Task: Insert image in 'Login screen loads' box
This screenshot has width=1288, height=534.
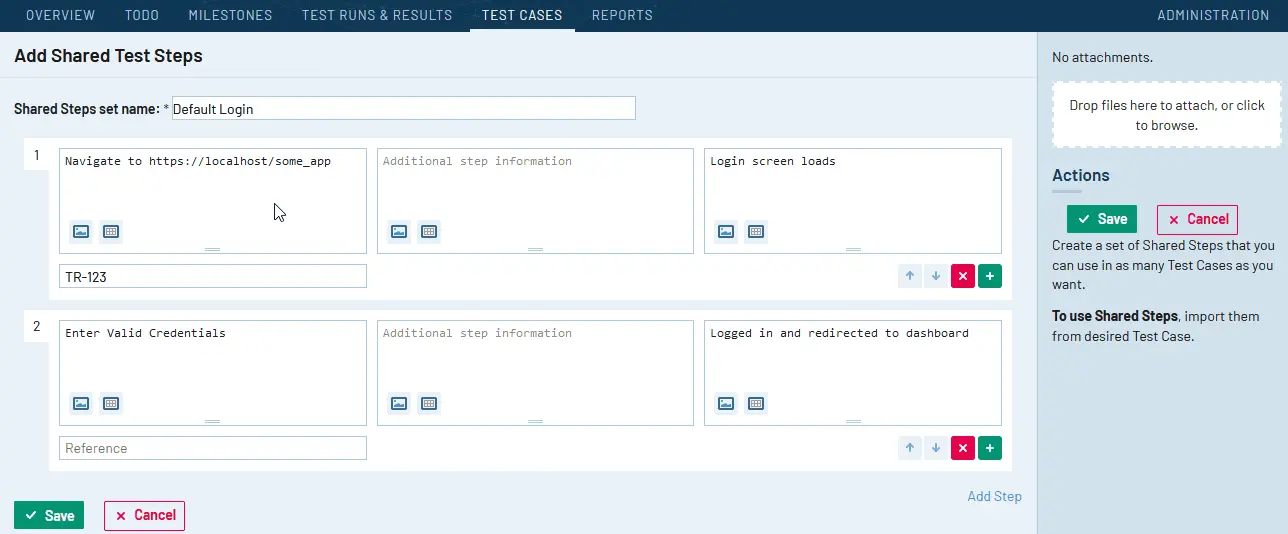Action: [726, 231]
